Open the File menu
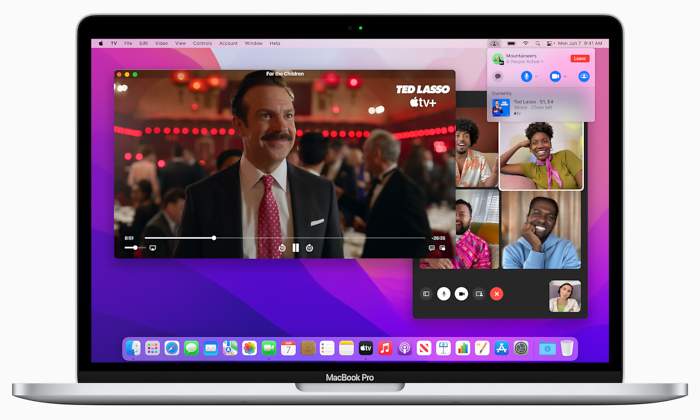This screenshot has height=420, width=700. point(128,43)
